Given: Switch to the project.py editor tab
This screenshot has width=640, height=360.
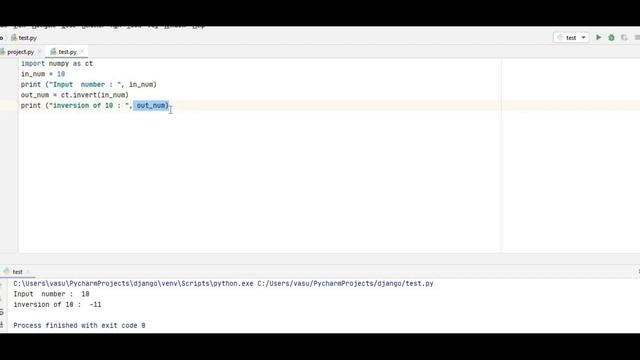Looking at the screenshot, I should 20,52.
